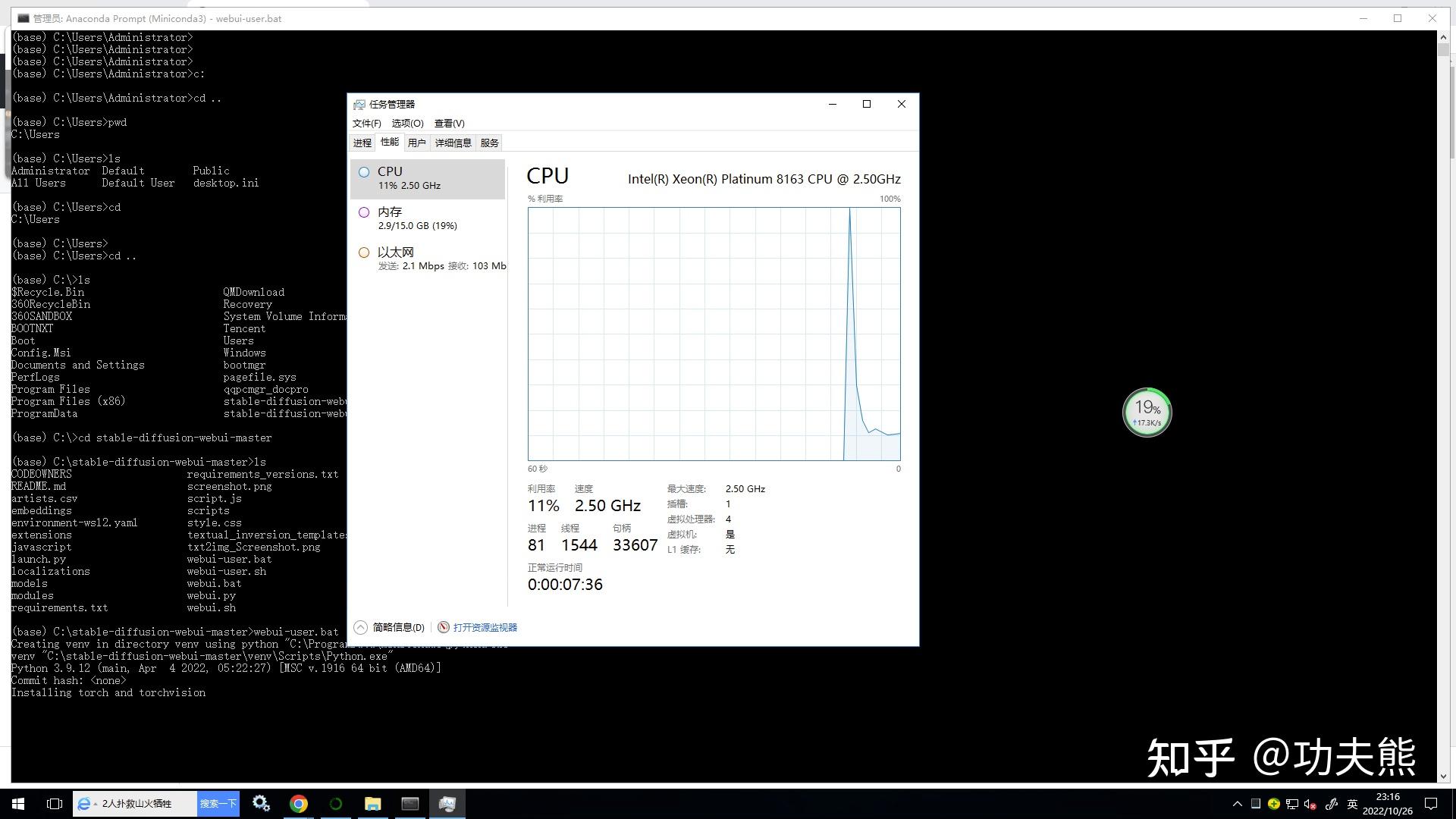Click the pen input tray icon
The image size is (1456, 819).
[x=1331, y=804]
